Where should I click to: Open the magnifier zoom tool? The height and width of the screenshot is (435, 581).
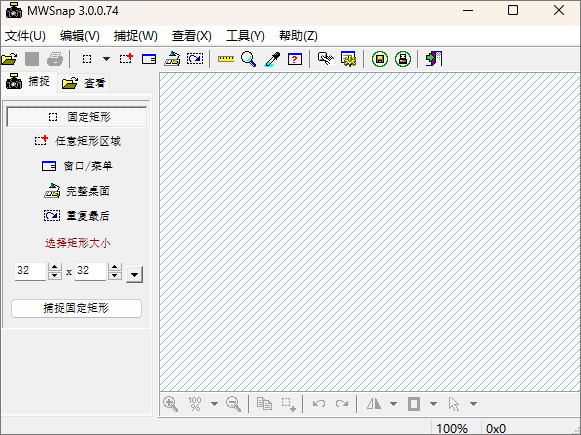248,59
